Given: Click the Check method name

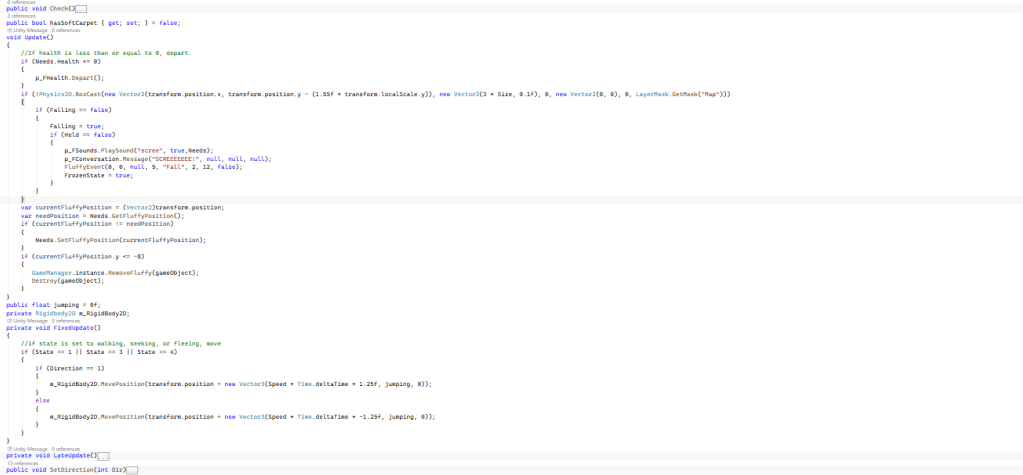Looking at the screenshot, I should pyautogui.click(x=59, y=9).
